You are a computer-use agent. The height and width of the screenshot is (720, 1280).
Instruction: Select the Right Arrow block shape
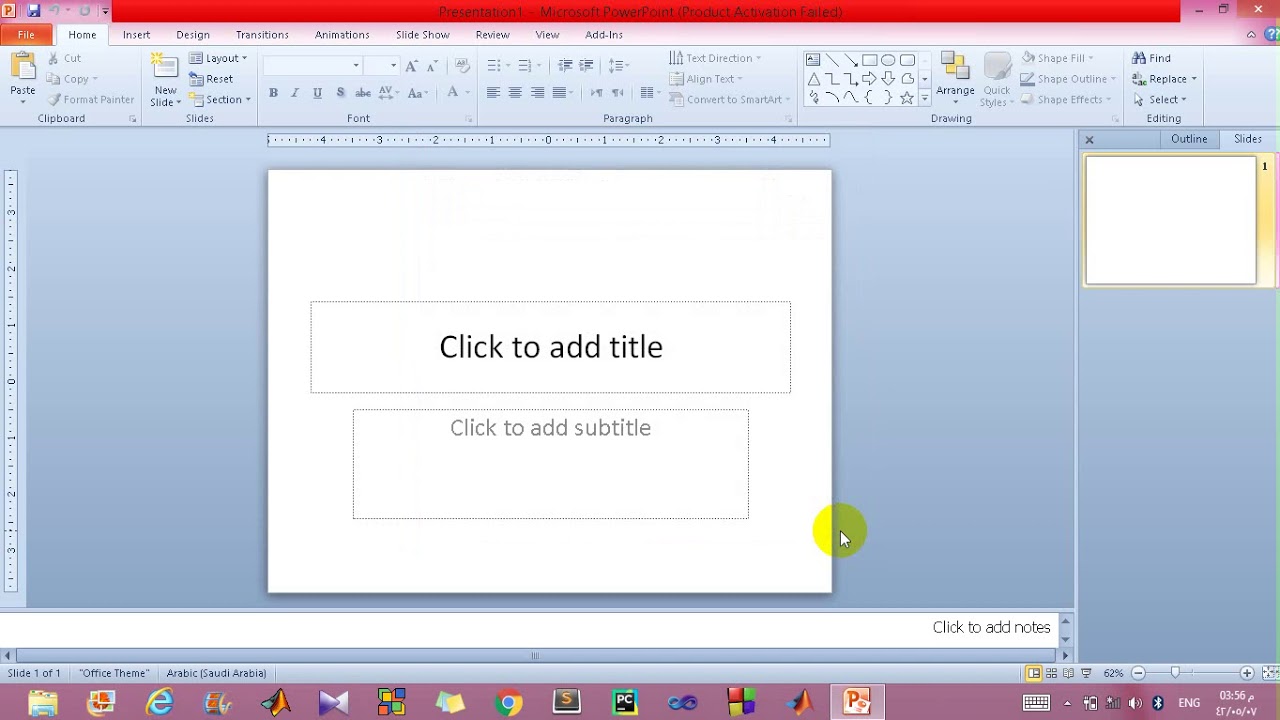coord(869,79)
